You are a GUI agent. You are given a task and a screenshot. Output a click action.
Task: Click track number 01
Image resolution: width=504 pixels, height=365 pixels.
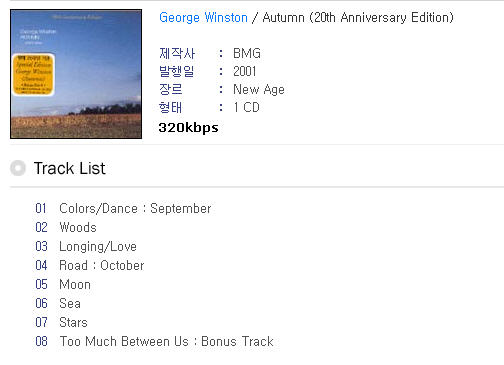(x=41, y=209)
